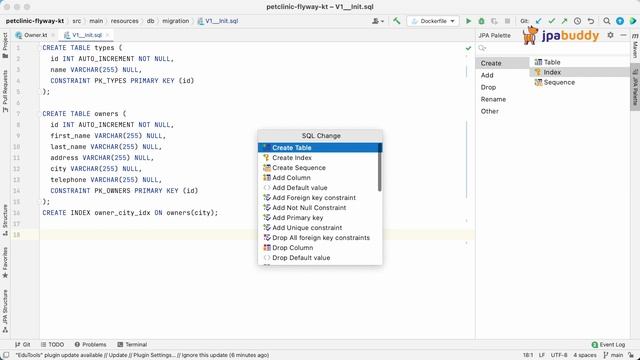Viewport: 640px width, 360px height.
Task: Click the Stop square icon
Action: (507, 21)
